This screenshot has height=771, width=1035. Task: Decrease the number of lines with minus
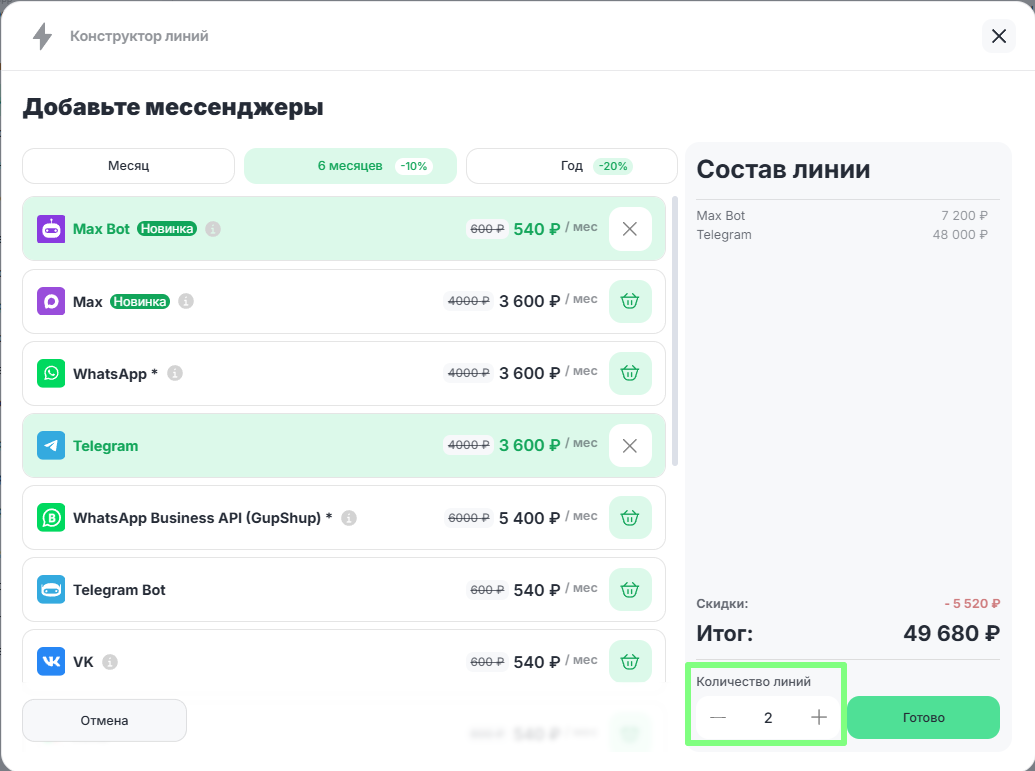718,717
